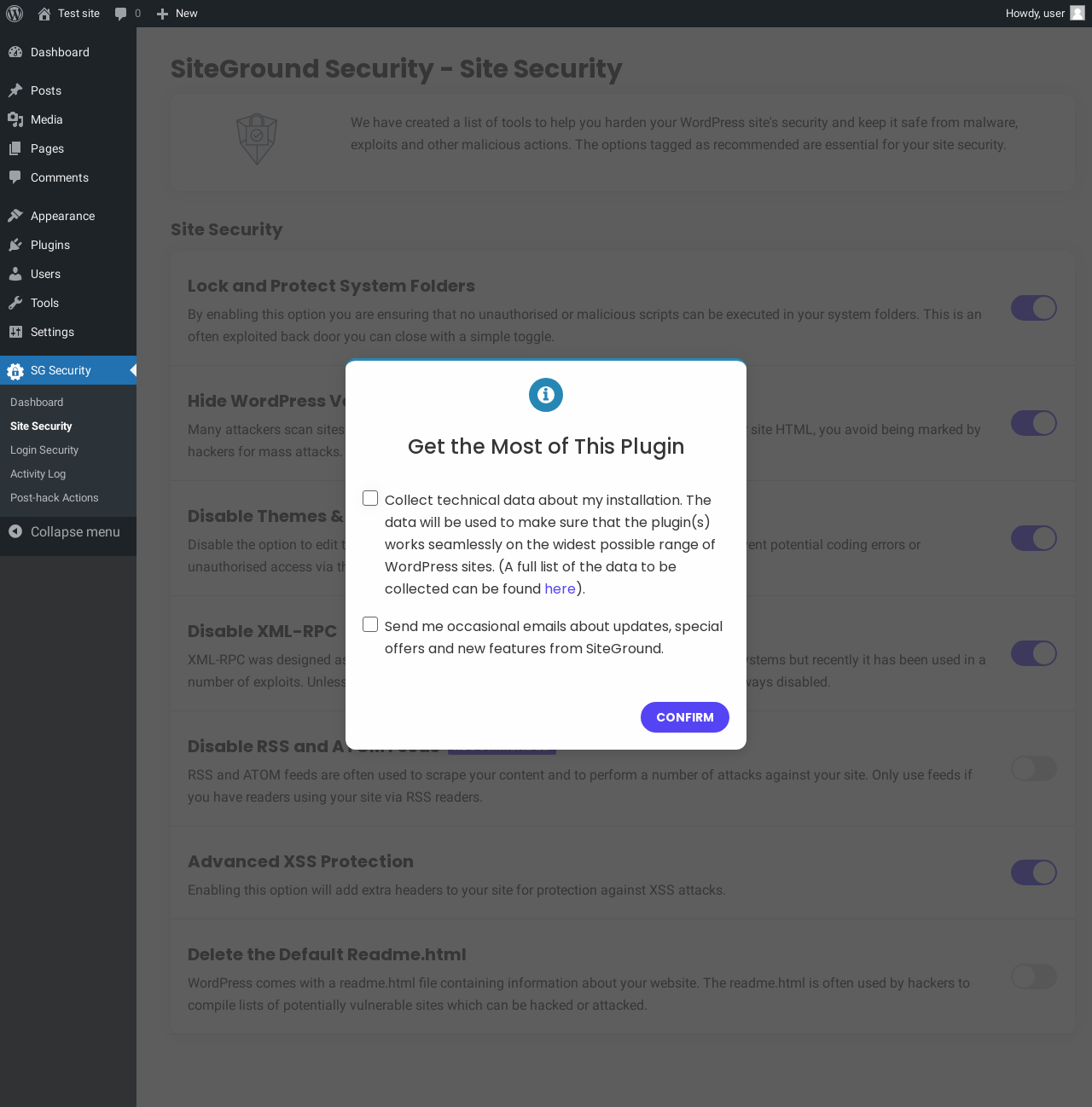The height and width of the screenshot is (1107, 1092).
Task: Follow the 'here' data list link
Action: [x=560, y=588]
